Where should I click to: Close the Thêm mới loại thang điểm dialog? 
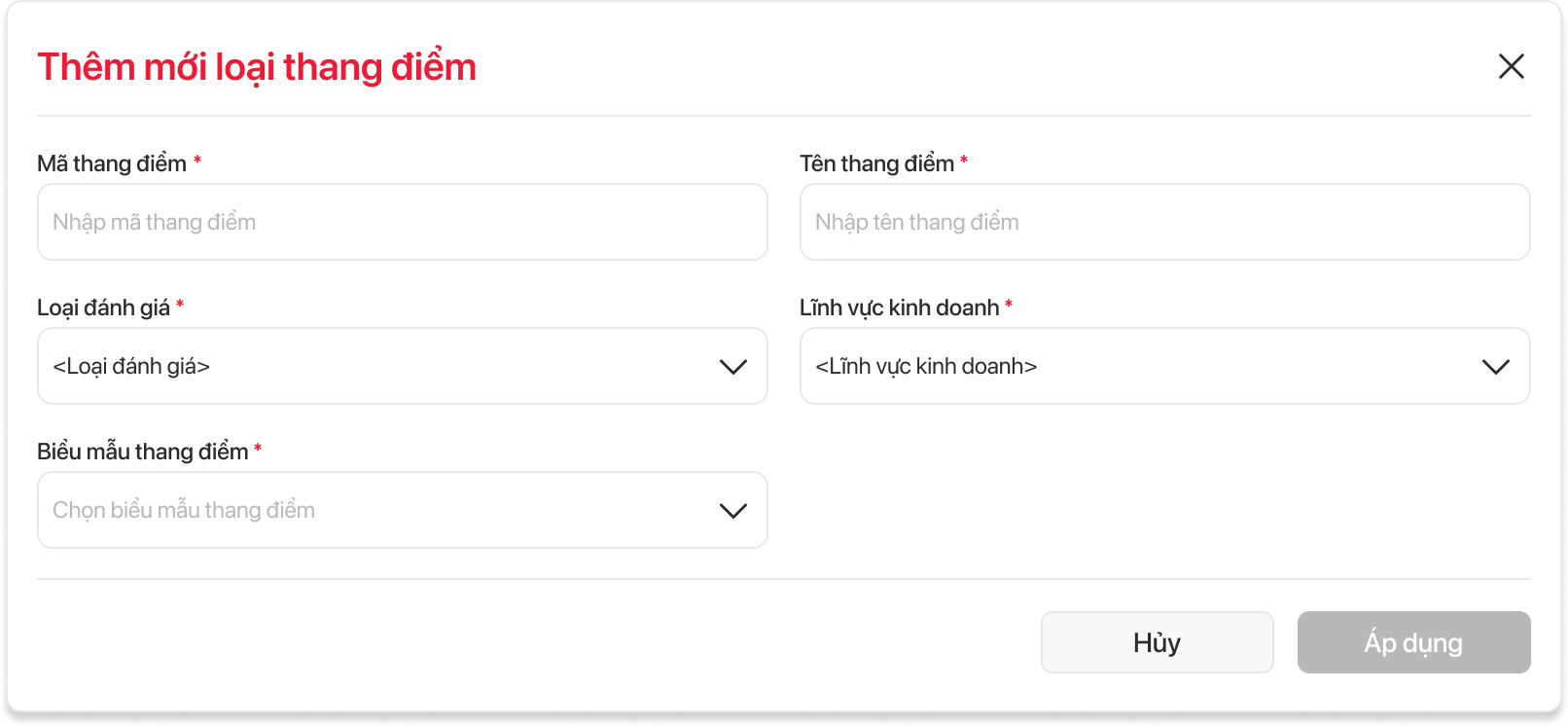click(1511, 66)
